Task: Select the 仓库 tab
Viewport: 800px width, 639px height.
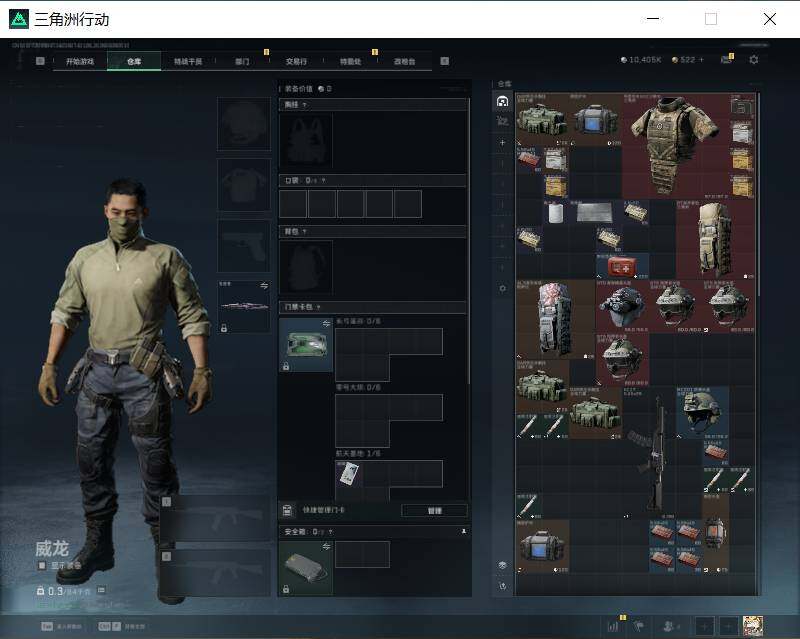Action: pyautogui.click(x=134, y=61)
